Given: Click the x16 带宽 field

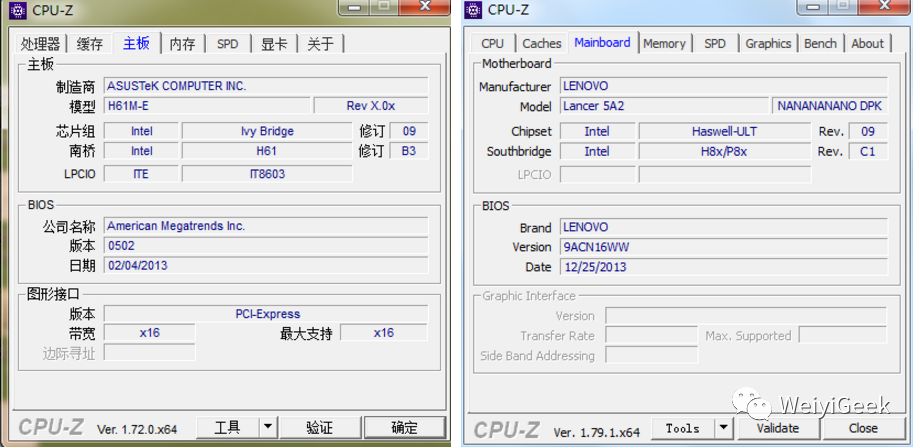Looking at the screenshot, I should coord(149,333).
